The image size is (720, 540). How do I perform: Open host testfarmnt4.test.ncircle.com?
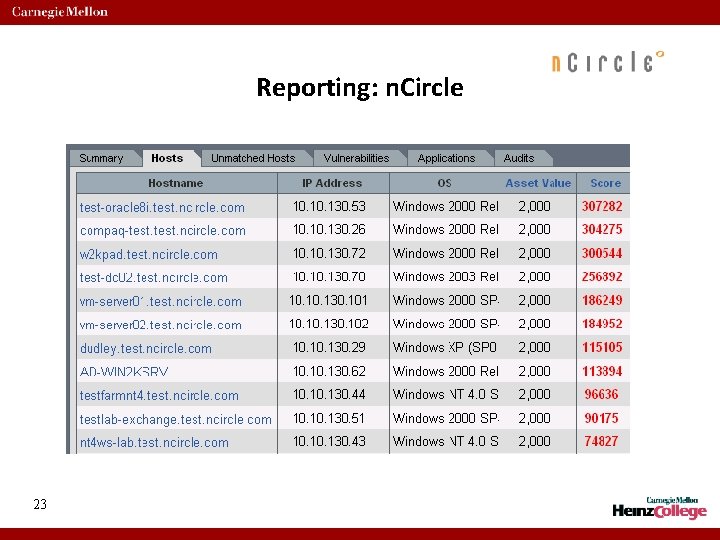[x=159, y=395]
